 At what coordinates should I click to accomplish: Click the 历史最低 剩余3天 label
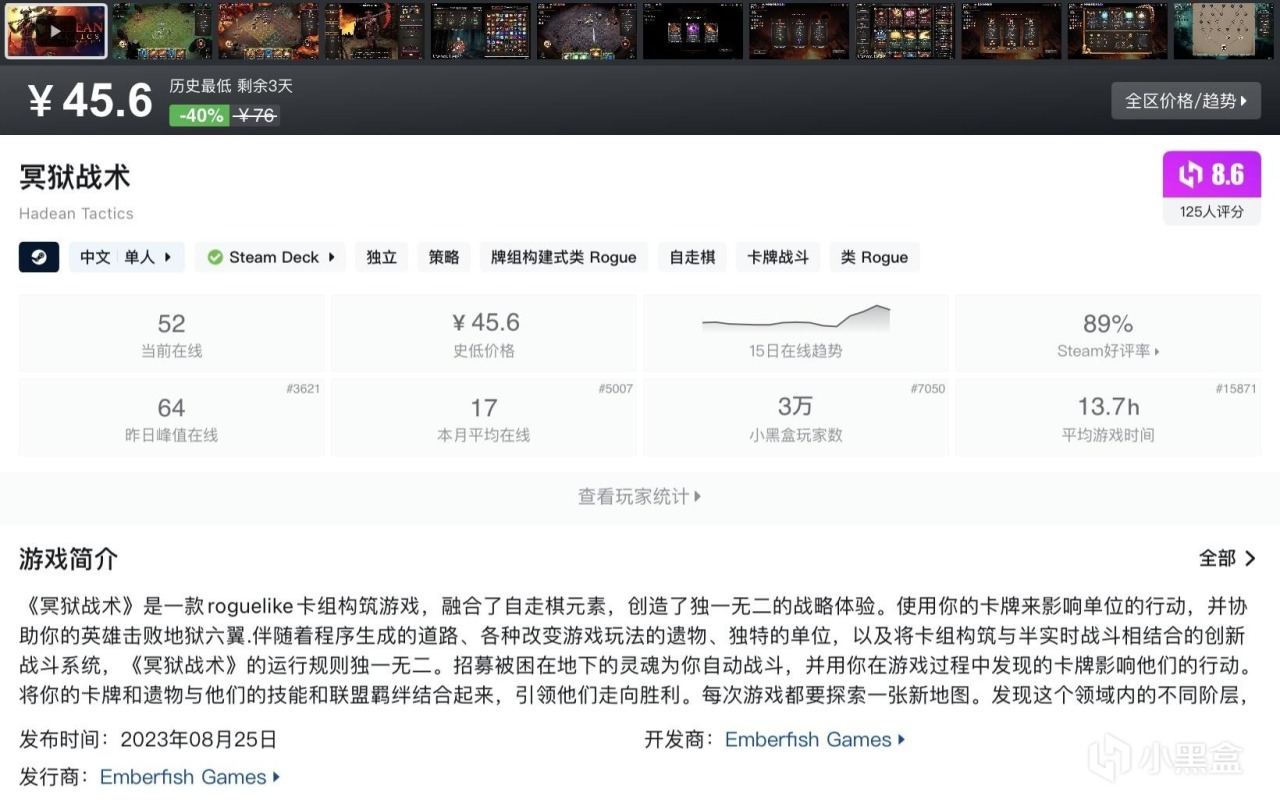(x=231, y=86)
